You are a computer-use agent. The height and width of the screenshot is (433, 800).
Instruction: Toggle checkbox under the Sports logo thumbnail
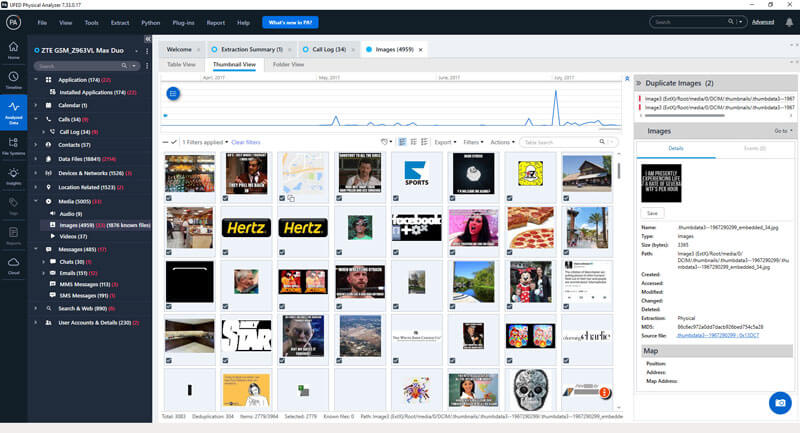click(396, 198)
